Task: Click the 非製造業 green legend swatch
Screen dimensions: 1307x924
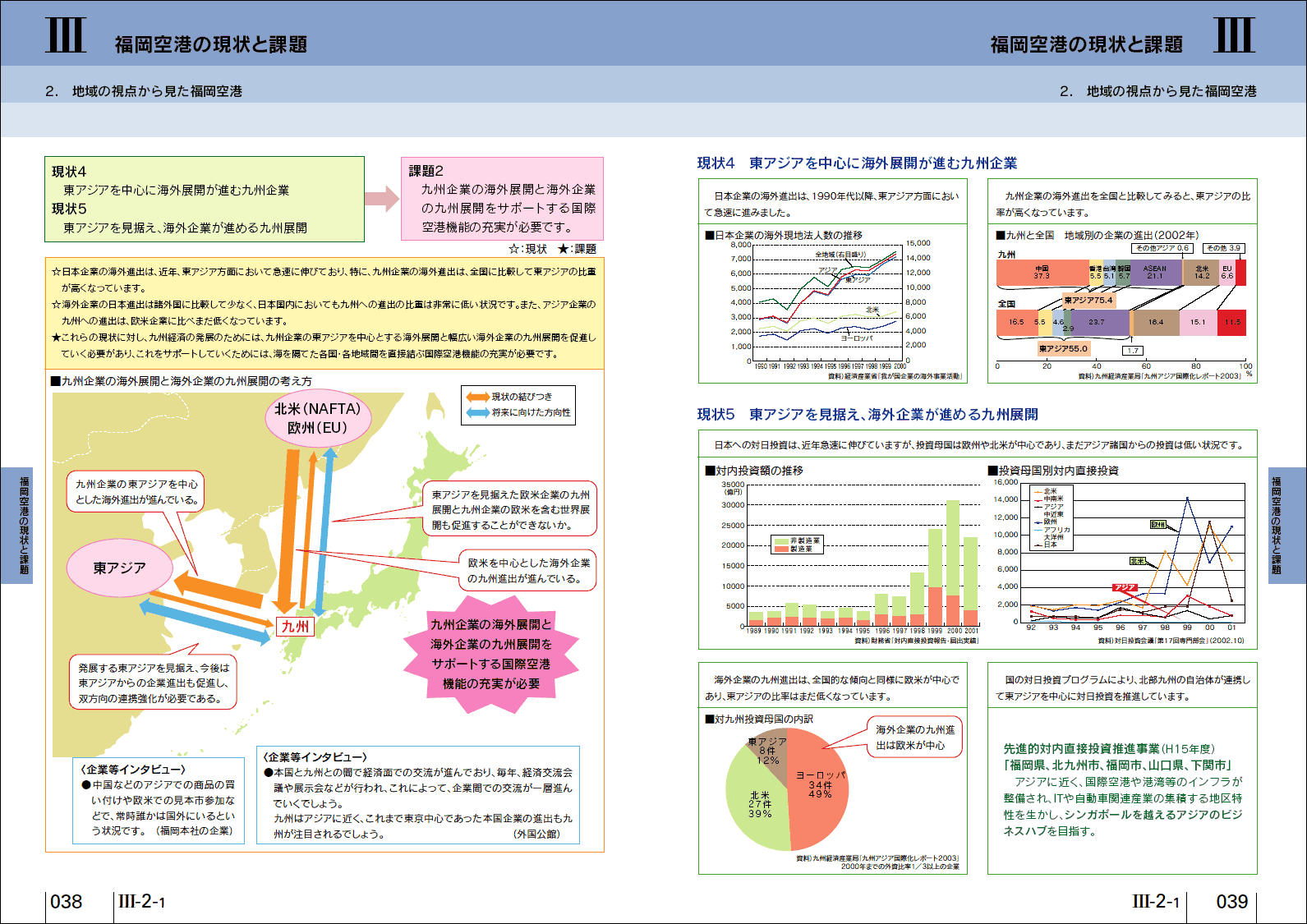Action: click(781, 541)
